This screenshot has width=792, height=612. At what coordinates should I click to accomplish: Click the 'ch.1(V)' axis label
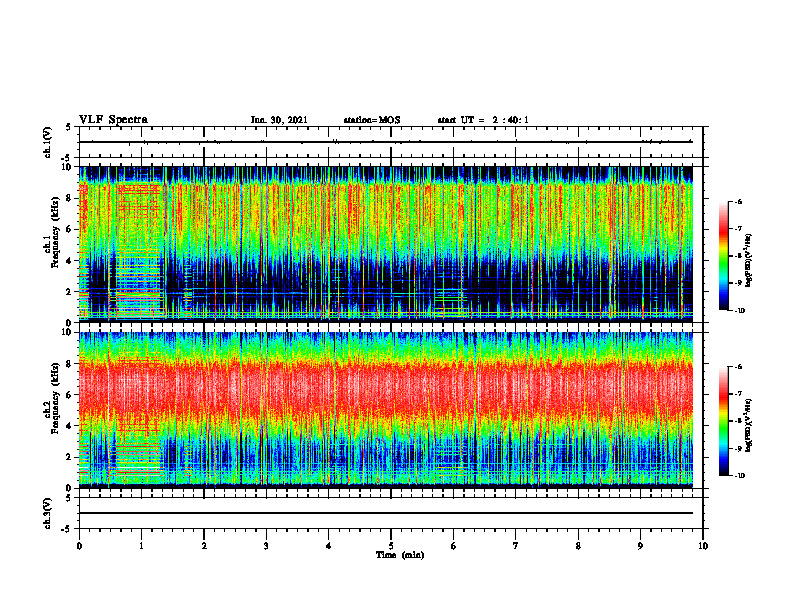(48, 142)
